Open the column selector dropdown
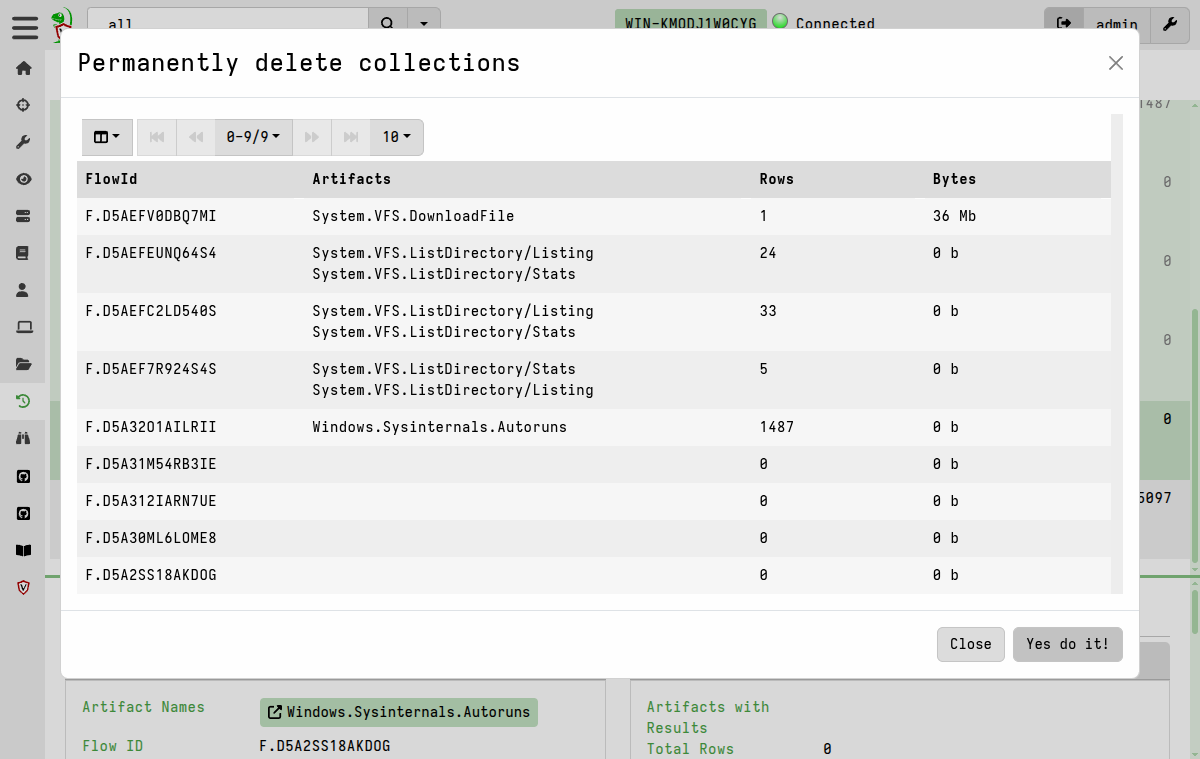Screen dimensions: 1200x759 [106, 137]
